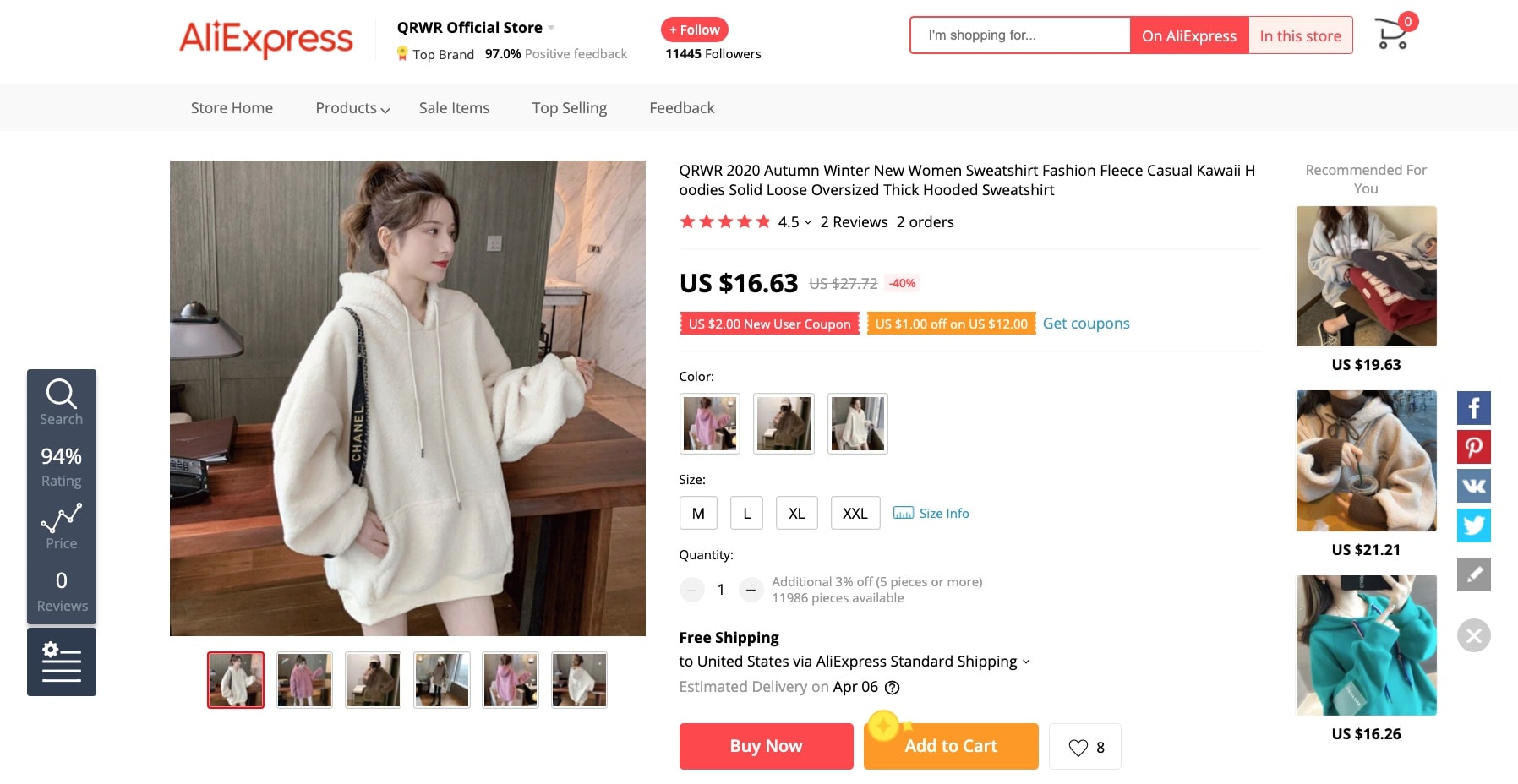Select the Search tool in left sidebar
This screenshot has width=1518, height=784.
pyautogui.click(x=61, y=401)
